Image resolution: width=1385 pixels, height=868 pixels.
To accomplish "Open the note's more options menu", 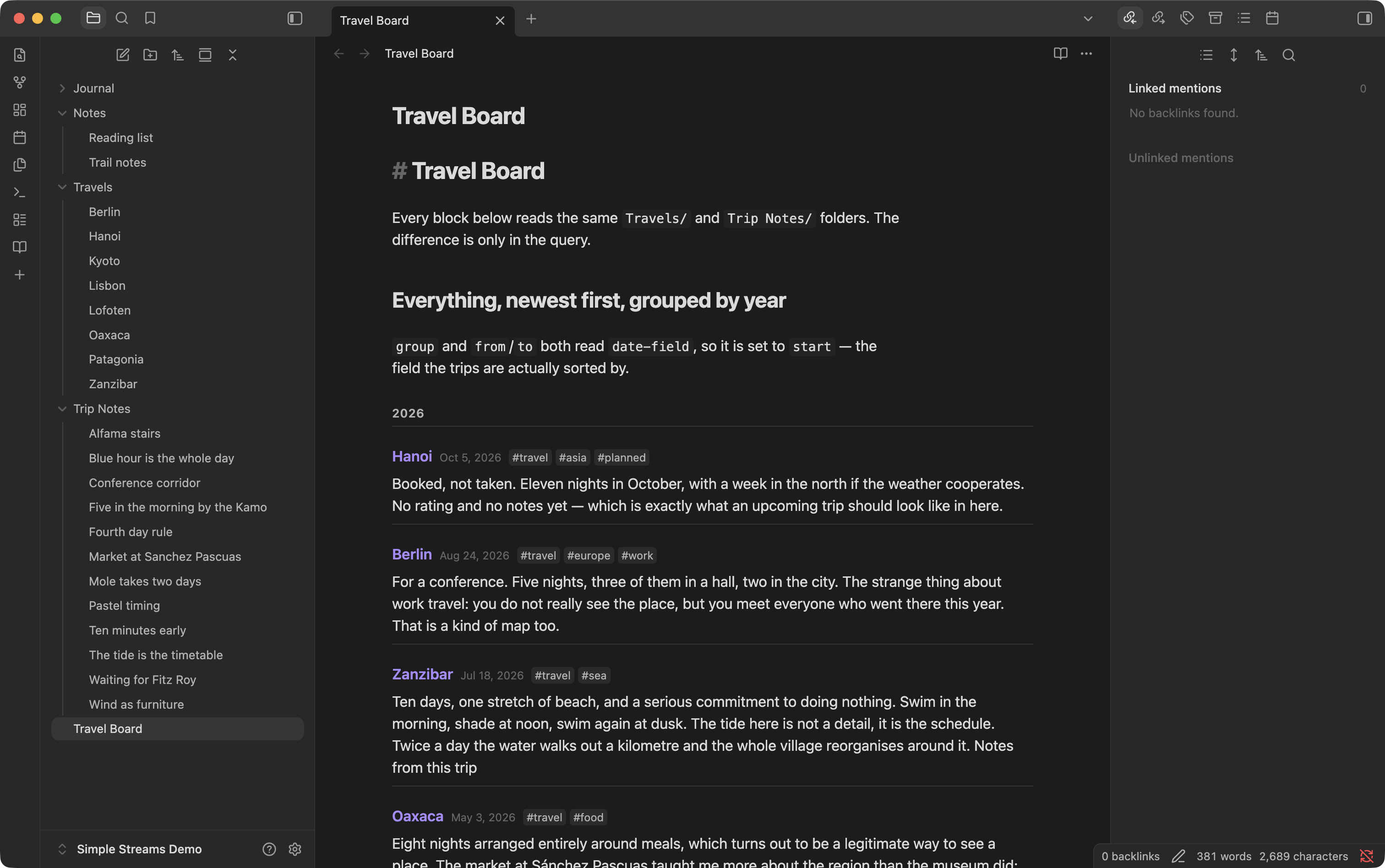I will coord(1086,54).
